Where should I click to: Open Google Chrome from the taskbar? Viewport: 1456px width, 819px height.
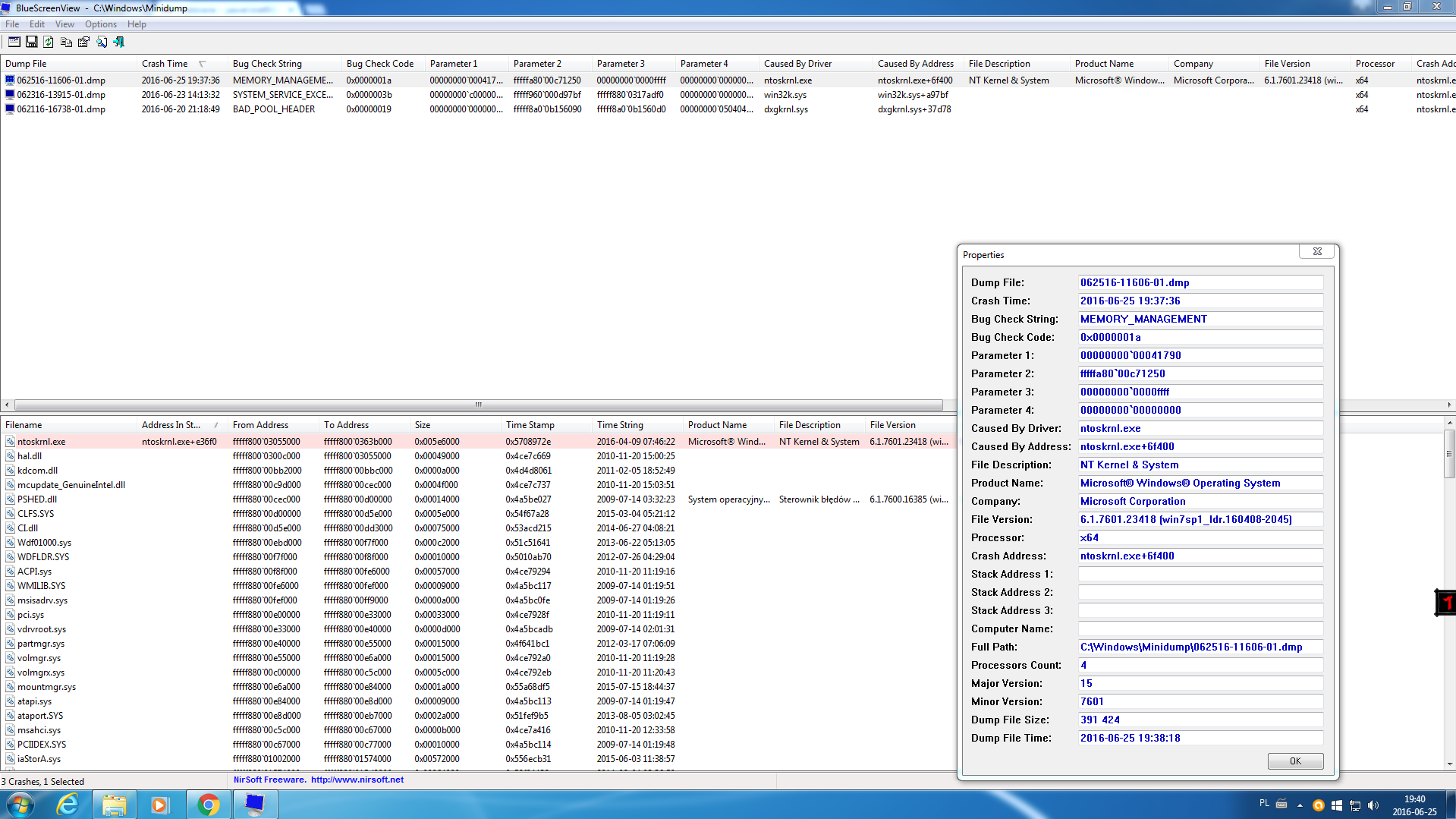(x=208, y=805)
